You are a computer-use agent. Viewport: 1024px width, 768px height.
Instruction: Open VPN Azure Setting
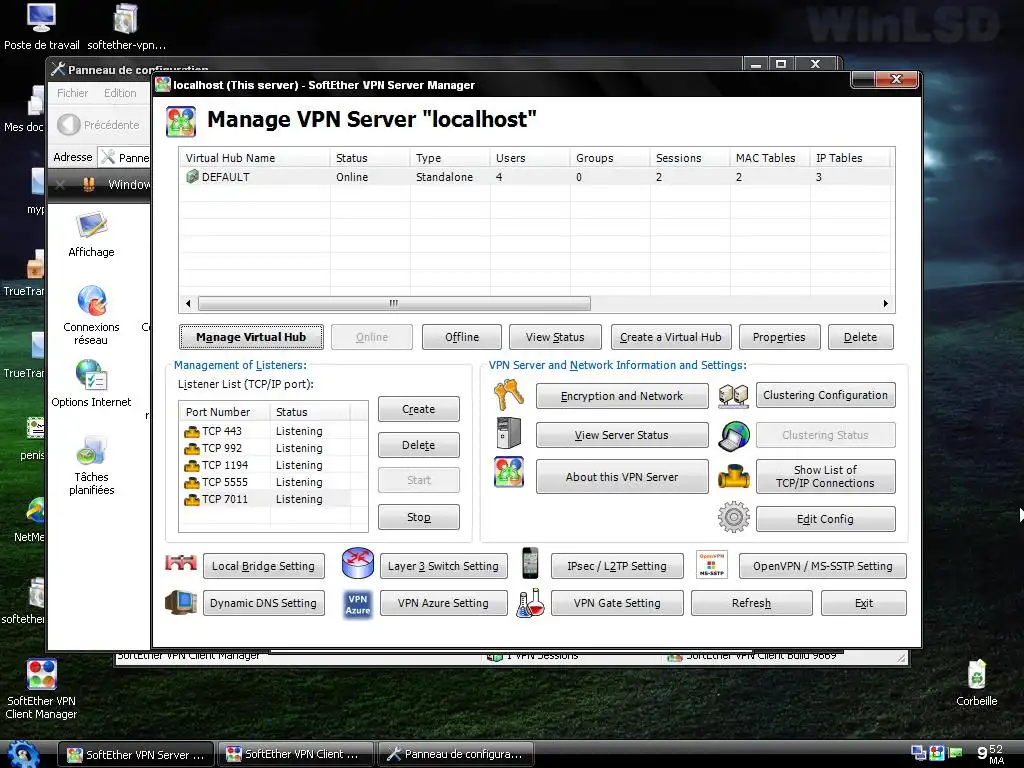click(443, 603)
